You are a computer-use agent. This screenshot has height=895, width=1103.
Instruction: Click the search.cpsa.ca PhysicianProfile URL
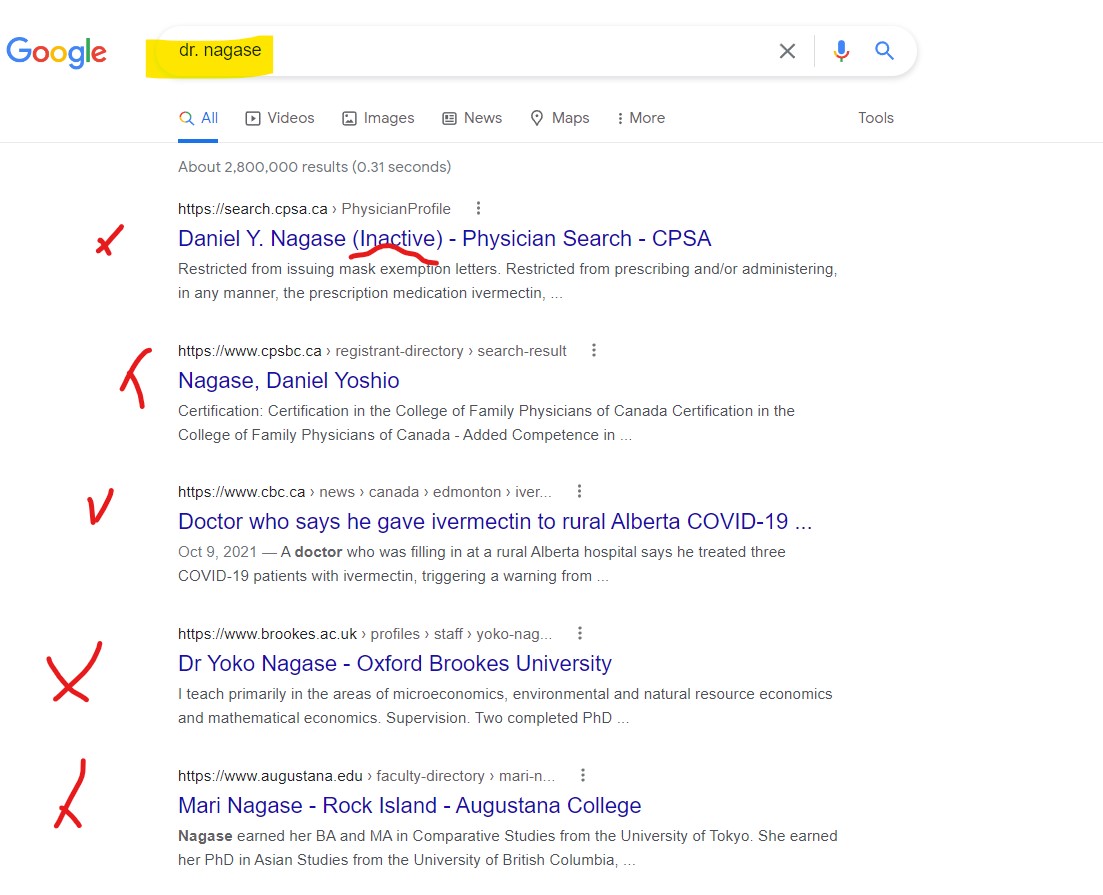pyautogui.click(x=314, y=209)
